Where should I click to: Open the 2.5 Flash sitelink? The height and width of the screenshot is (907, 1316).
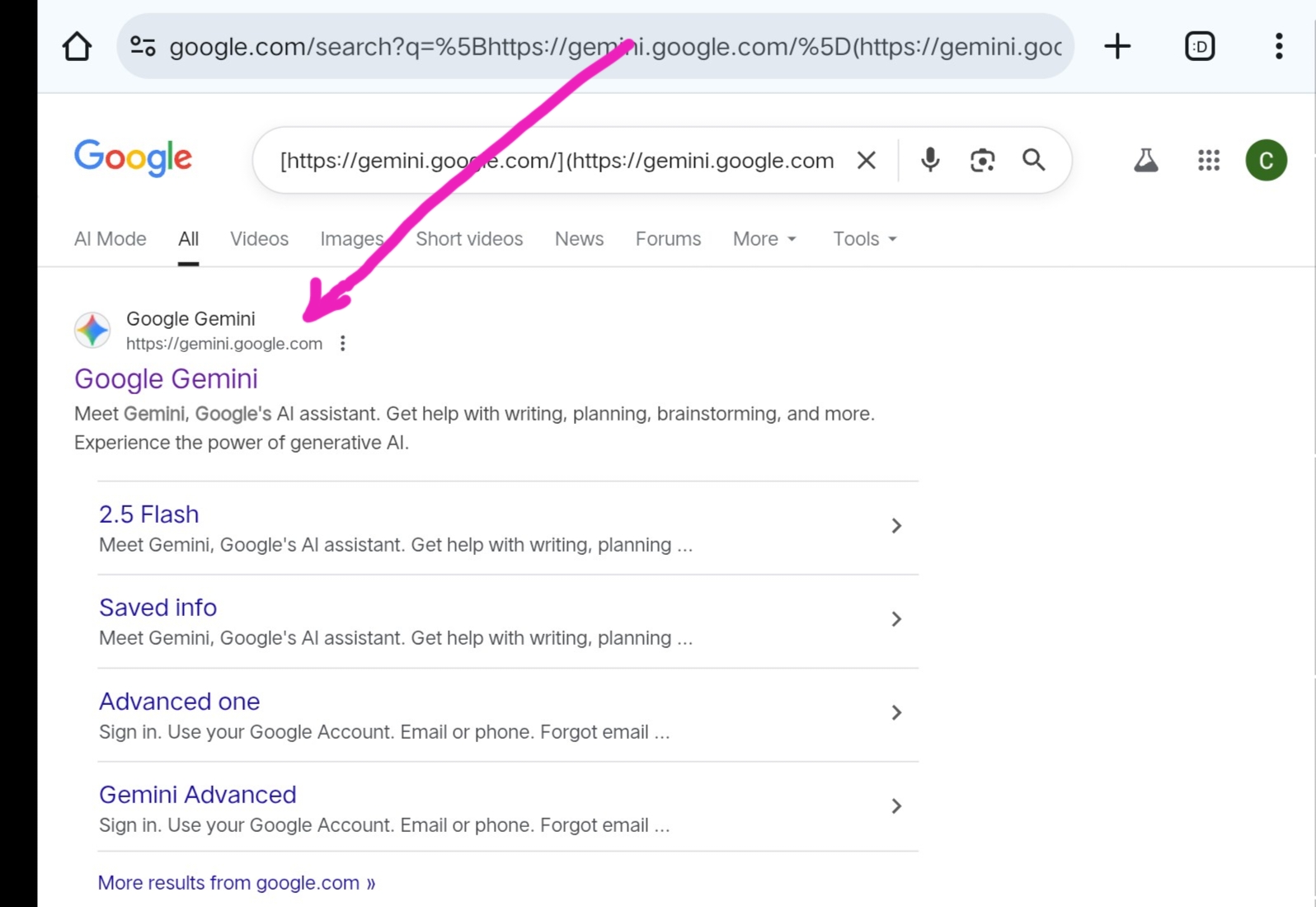click(x=149, y=515)
